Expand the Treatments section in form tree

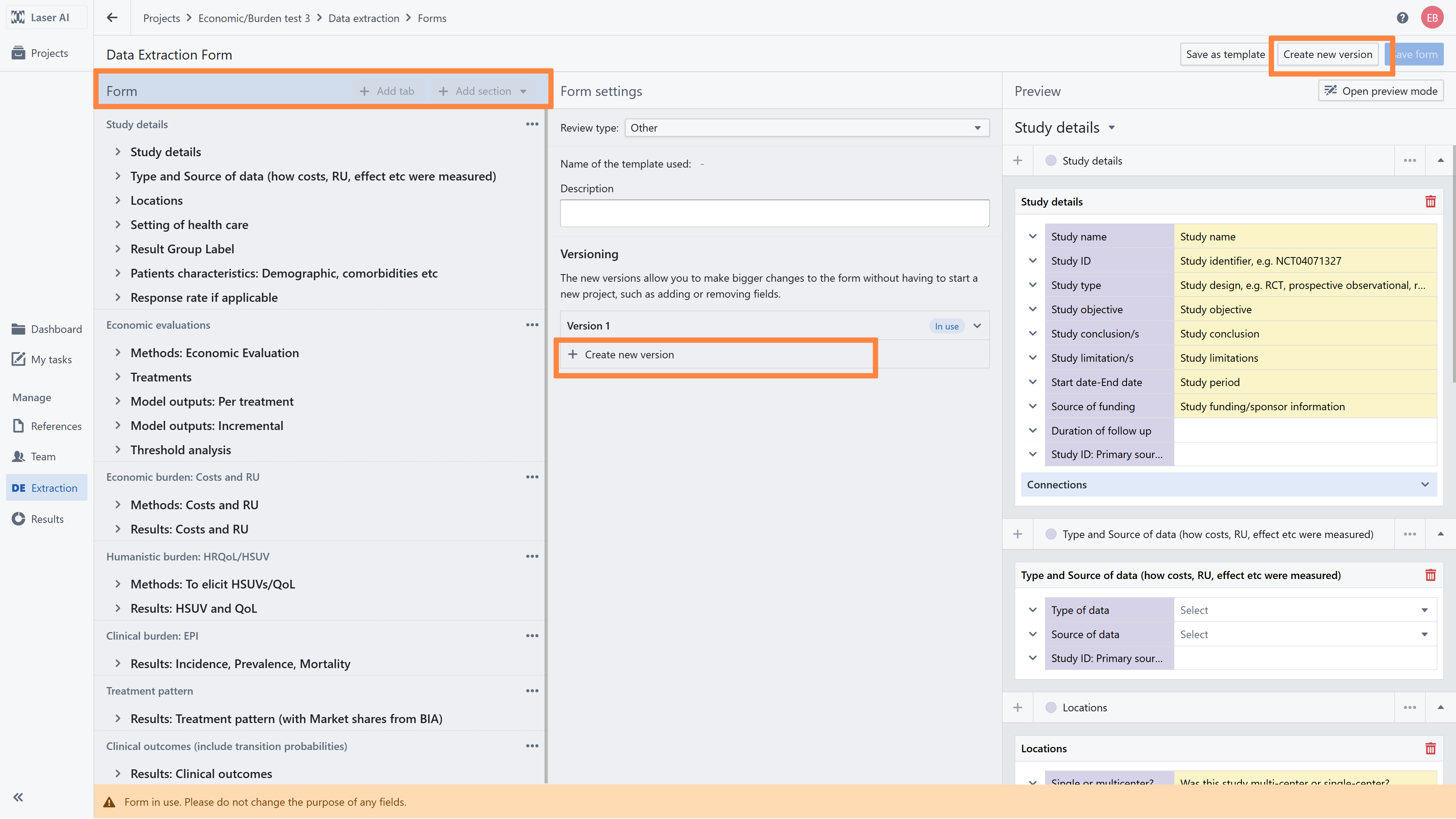118,377
